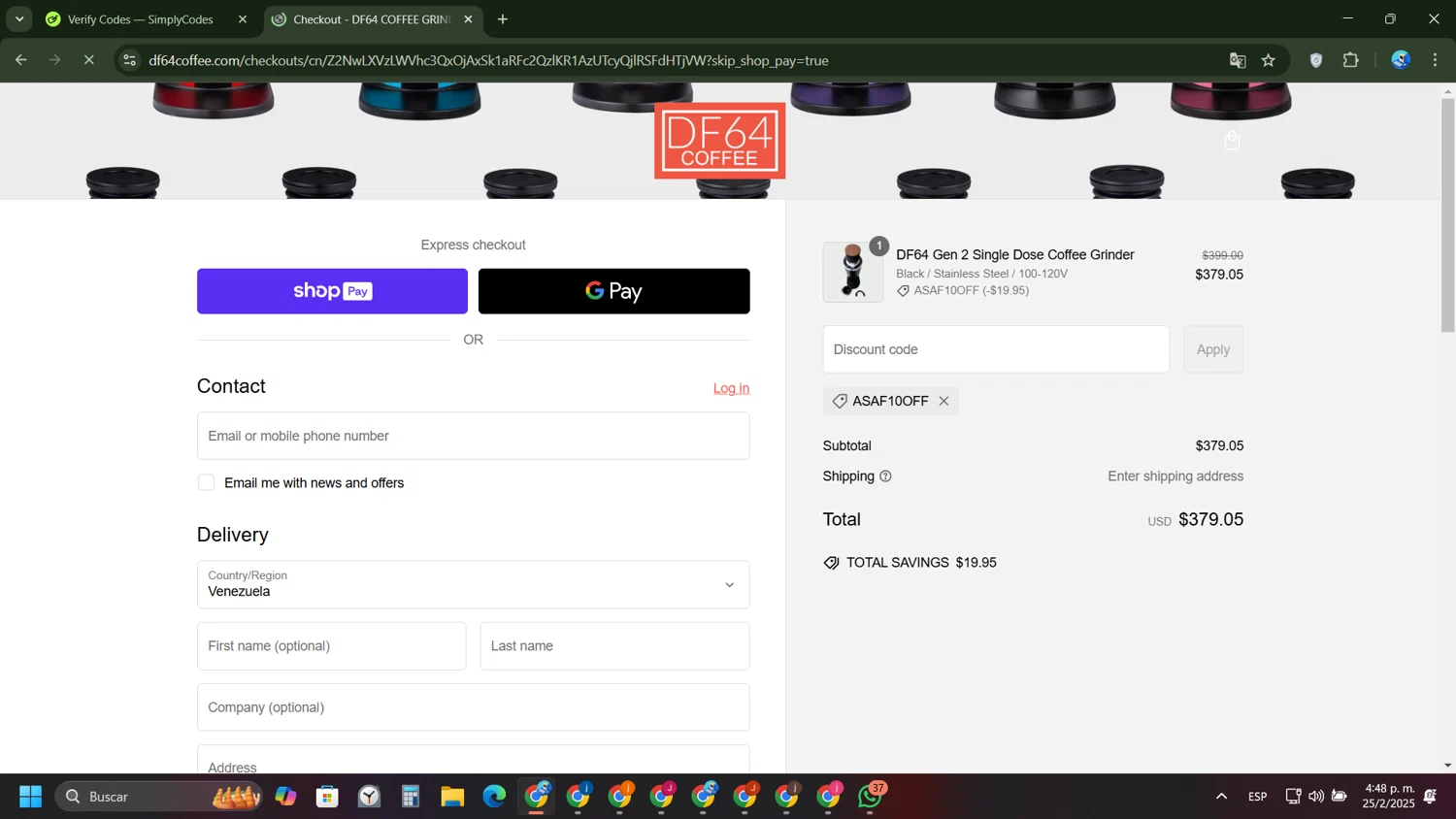Screen dimensions: 1456x819
Task: Focus the Email or mobile phone field
Action: (473, 436)
